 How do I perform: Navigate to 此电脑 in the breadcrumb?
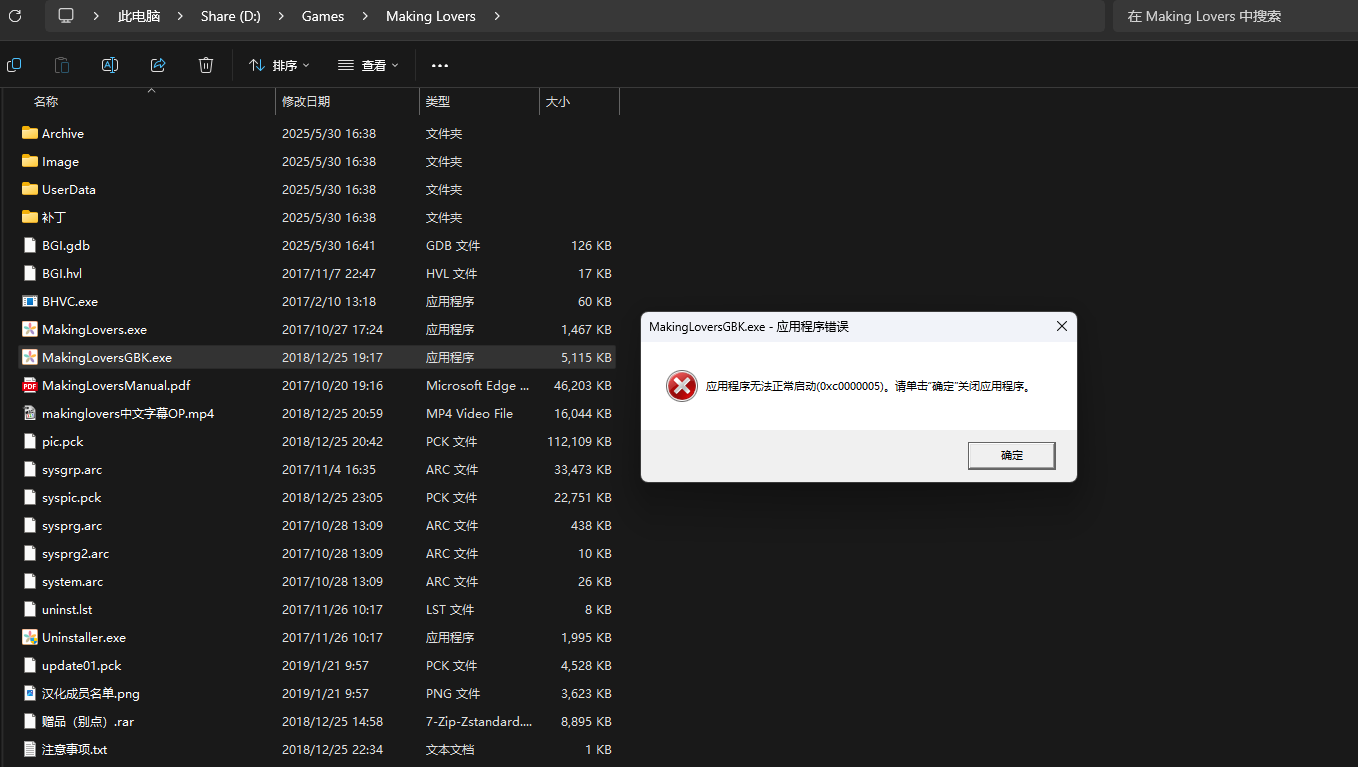pos(139,16)
